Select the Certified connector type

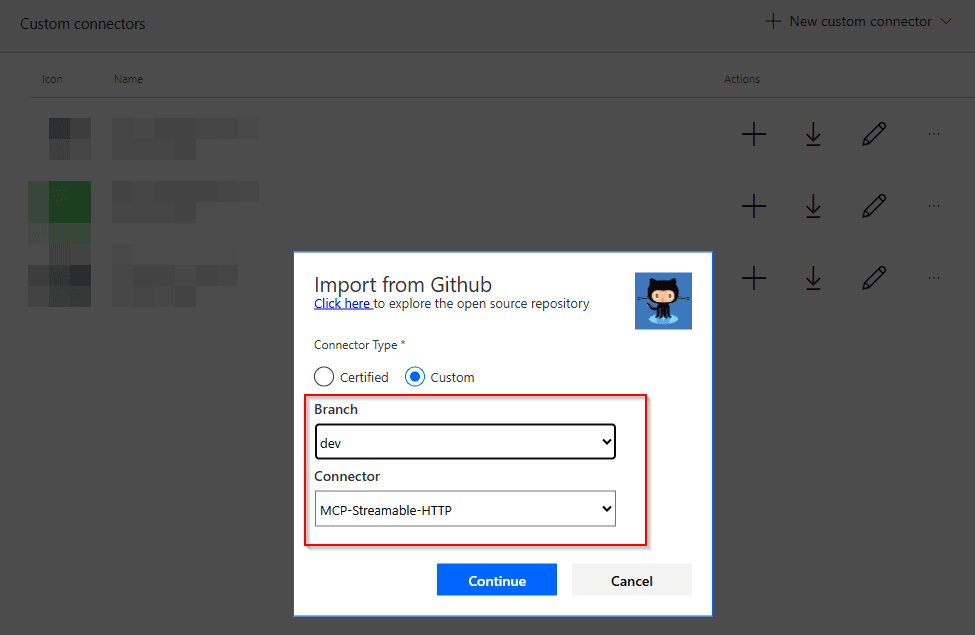coord(324,377)
